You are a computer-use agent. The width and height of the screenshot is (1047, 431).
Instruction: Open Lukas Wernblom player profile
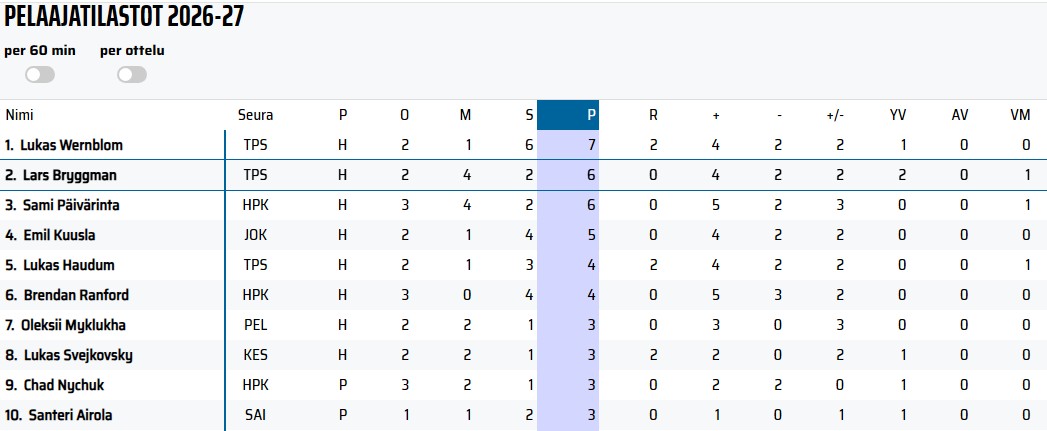[x=71, y=145]
